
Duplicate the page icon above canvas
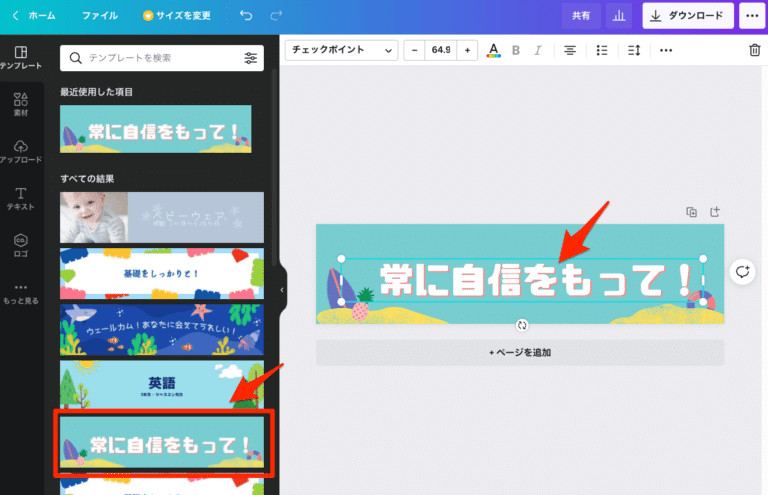691,212
